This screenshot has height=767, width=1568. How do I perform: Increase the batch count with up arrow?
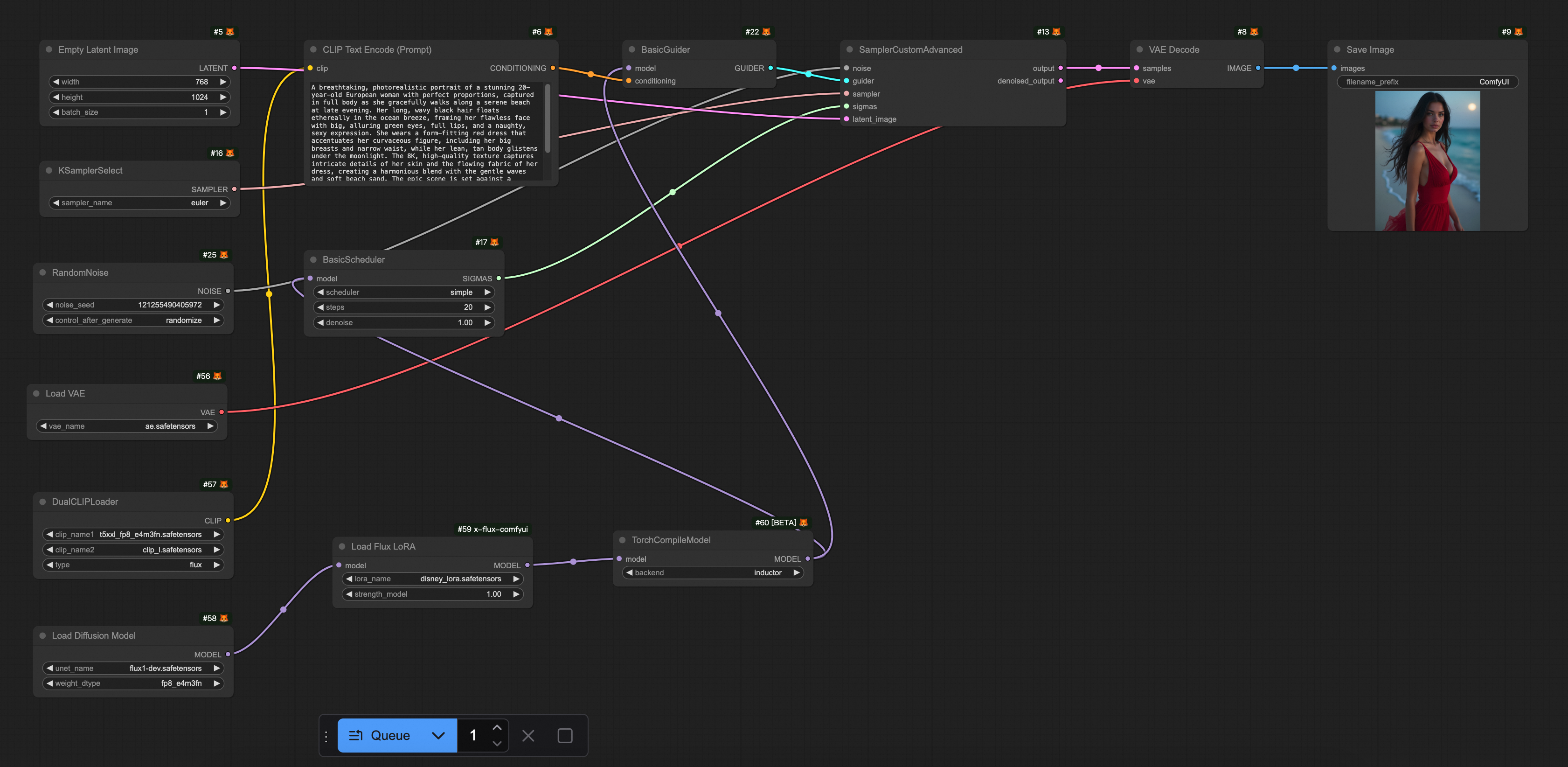(497, 727)
